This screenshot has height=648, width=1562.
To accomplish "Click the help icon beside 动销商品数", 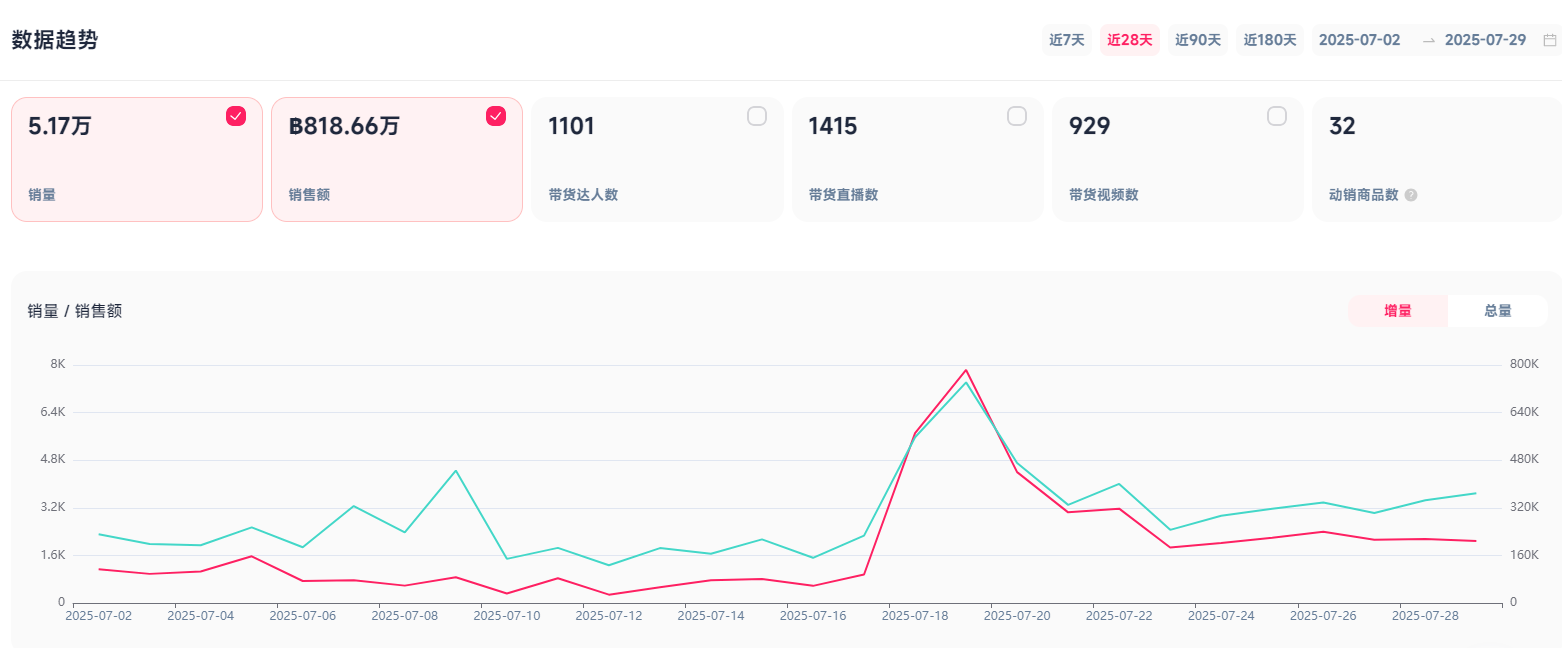I will (x=1411, y=195).
